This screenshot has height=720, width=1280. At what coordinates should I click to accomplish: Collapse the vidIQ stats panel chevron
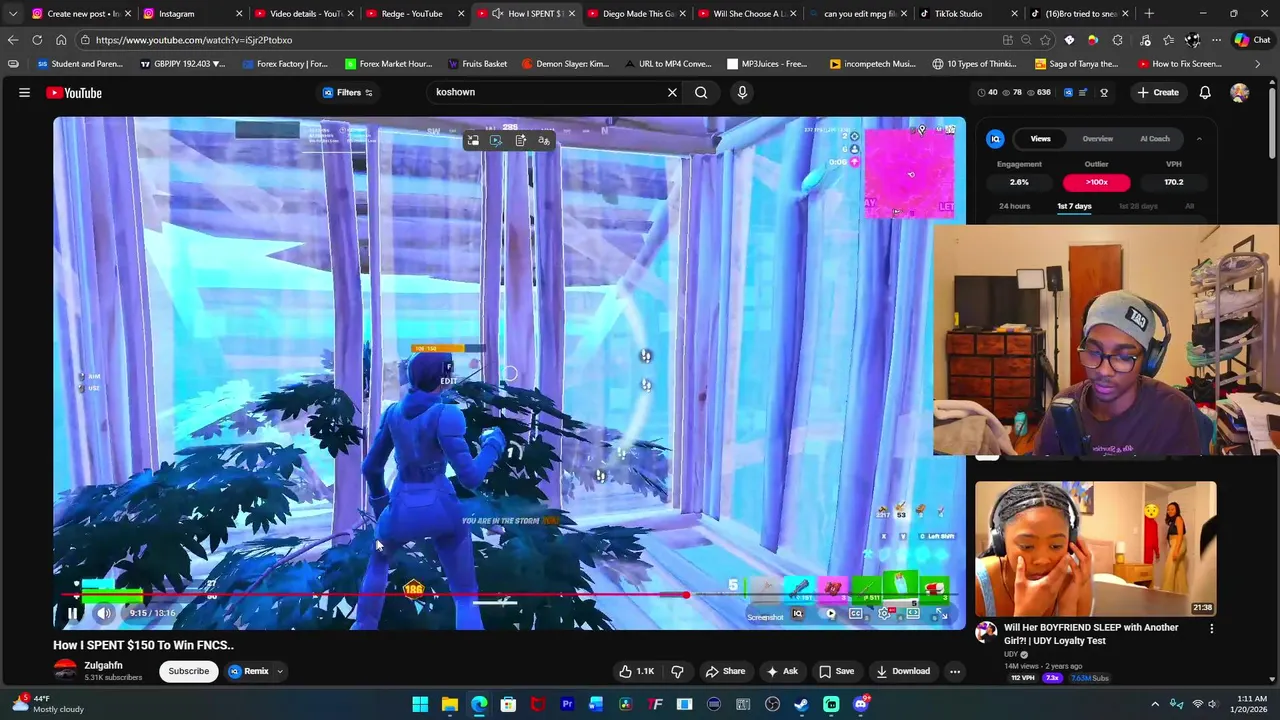pyautogui.click(x=1199, y=139)
